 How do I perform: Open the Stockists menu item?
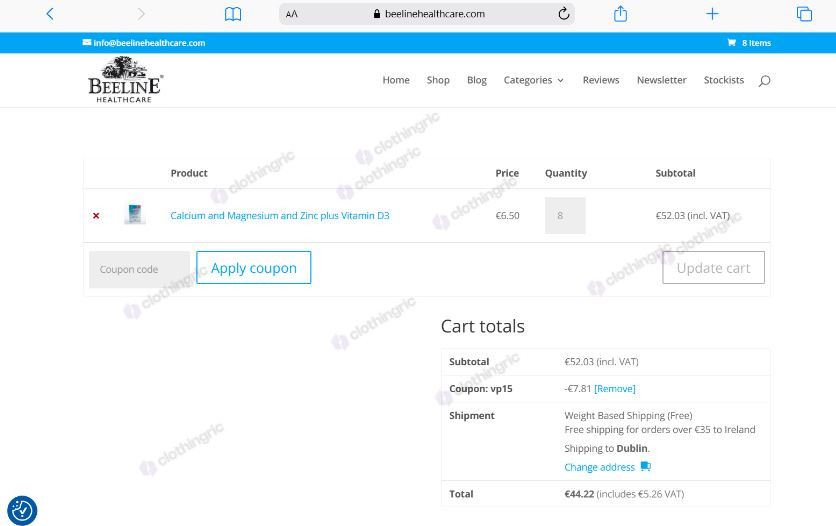(x=724, y=80)
